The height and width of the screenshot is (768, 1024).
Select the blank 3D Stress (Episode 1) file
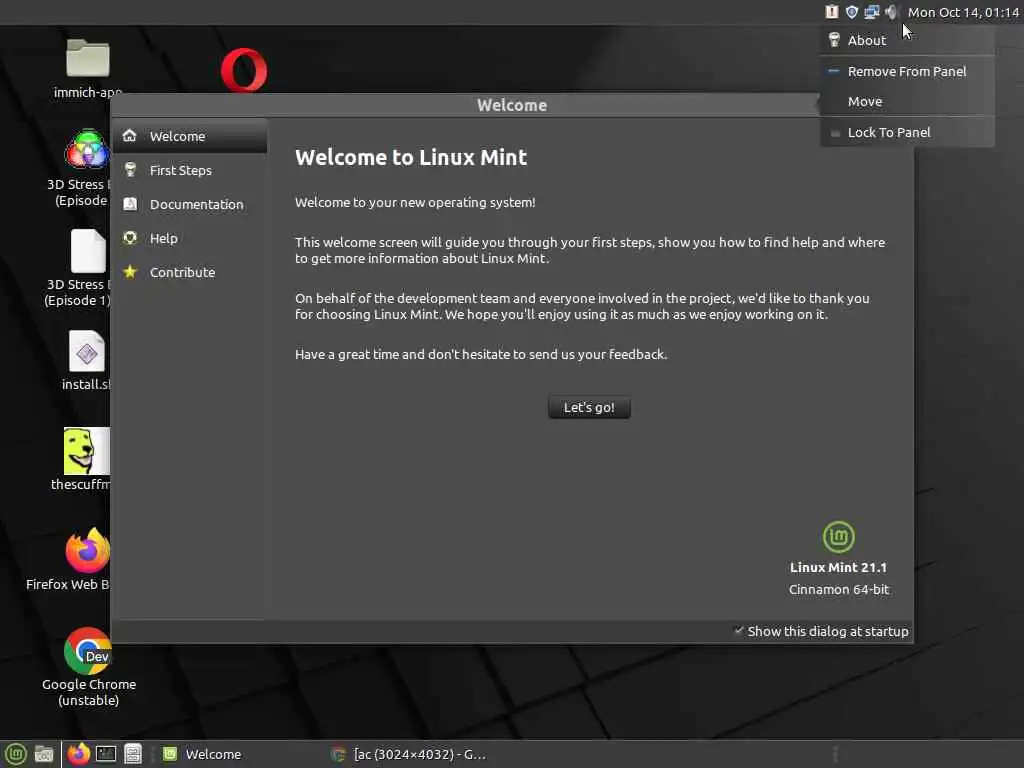click(x=88, y=251)
